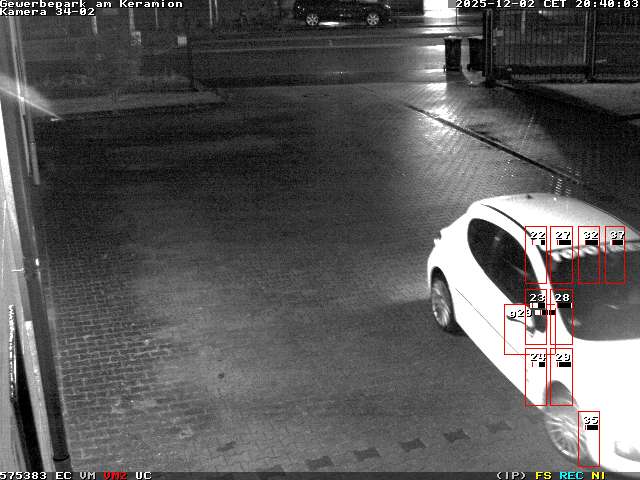Screen dimensions: 640x480
Task: Click the date and time stamp overlay
Action: (x=546, y=4)
